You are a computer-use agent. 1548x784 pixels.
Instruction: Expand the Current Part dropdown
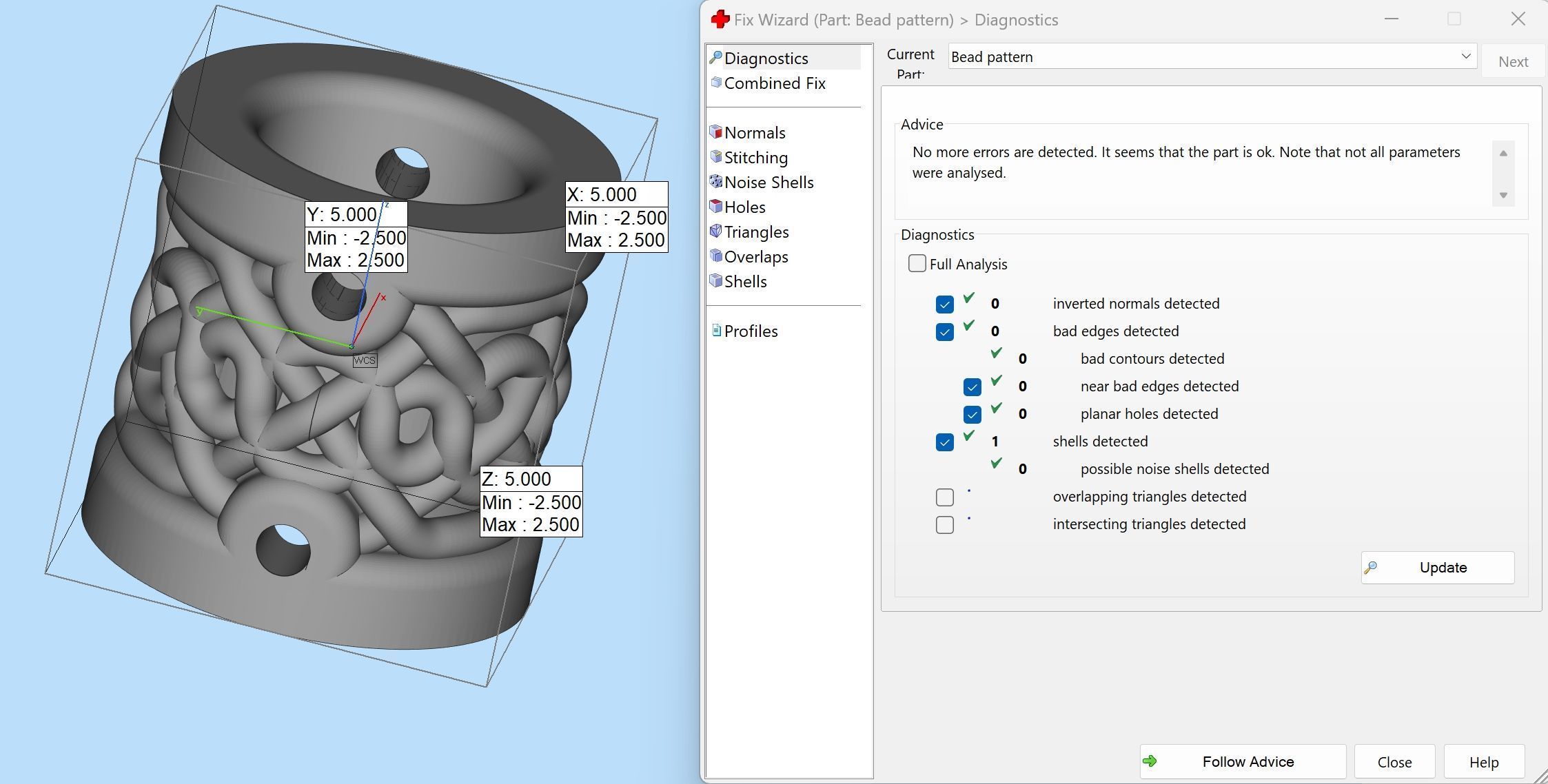click(x=1465, y=56)
